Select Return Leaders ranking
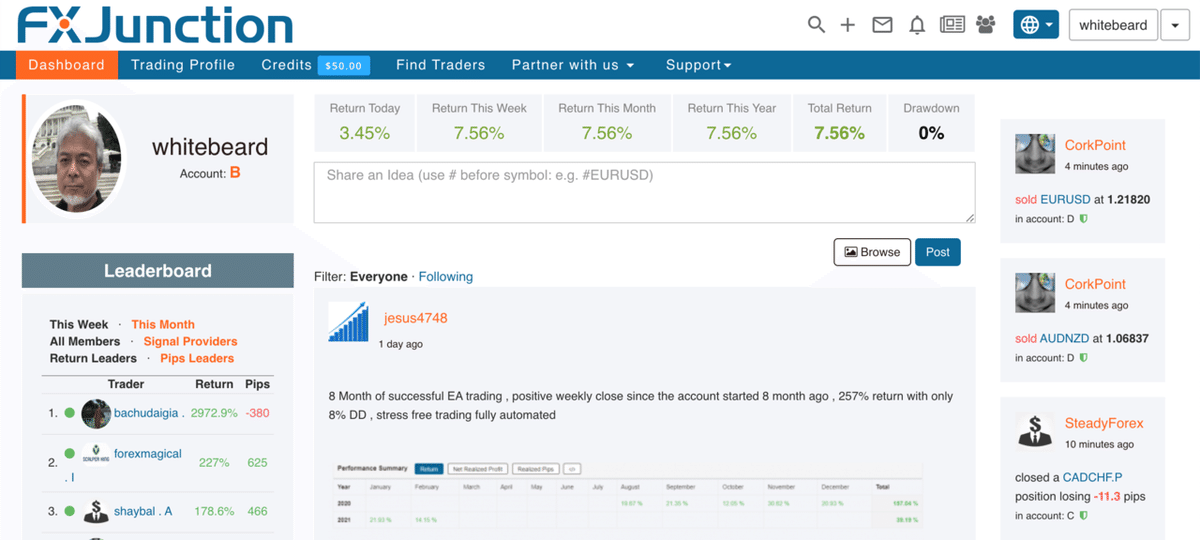1200x540 pixels. [x=93, y=358]
